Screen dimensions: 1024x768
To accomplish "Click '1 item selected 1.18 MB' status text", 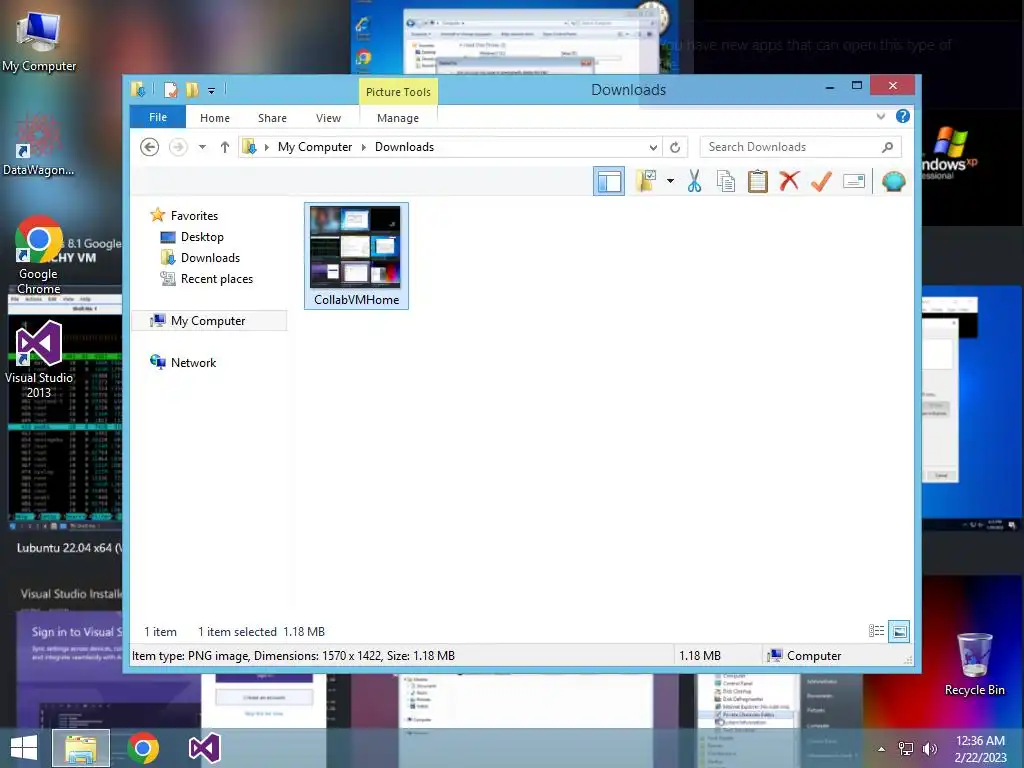I will pos(261,632).
